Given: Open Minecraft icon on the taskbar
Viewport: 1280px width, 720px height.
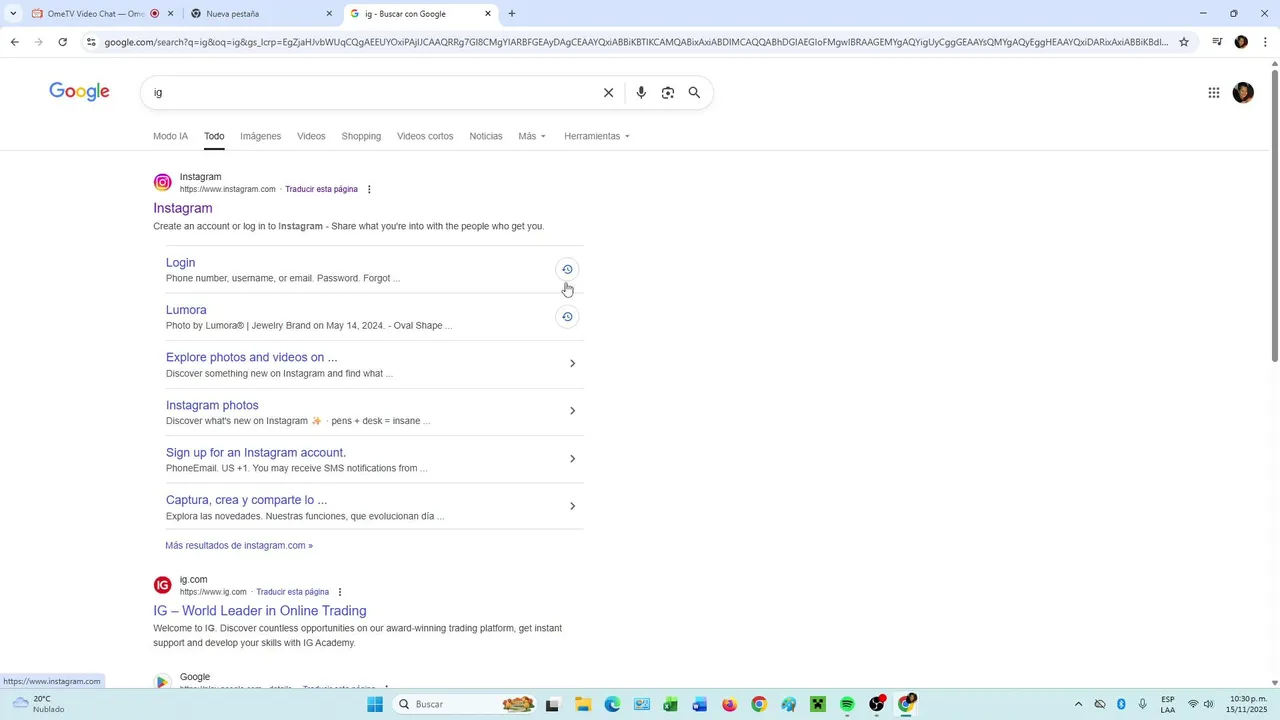Looking at the screenshot, I should pos(818,704).
